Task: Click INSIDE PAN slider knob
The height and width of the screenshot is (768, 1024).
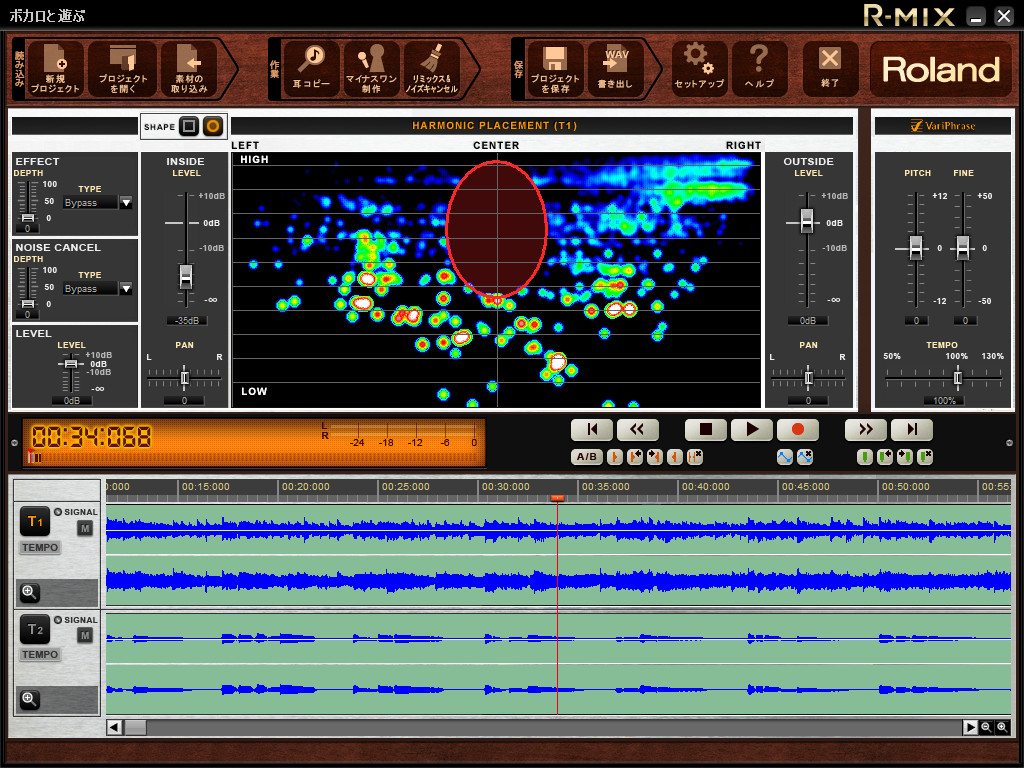Action: tap(185, 377)
